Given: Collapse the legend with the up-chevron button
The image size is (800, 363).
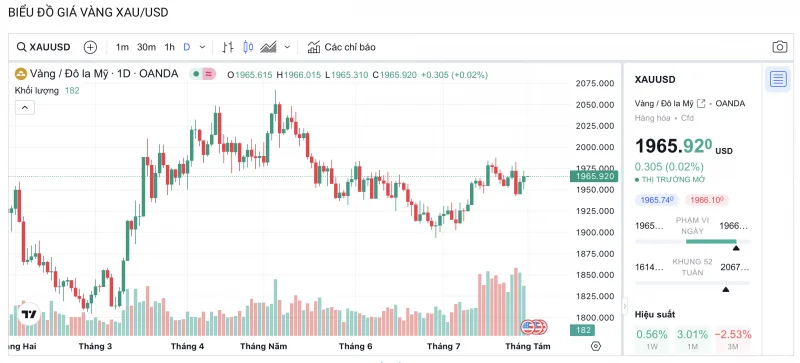Looking at the screenshot, I should [x=25, y=107].
